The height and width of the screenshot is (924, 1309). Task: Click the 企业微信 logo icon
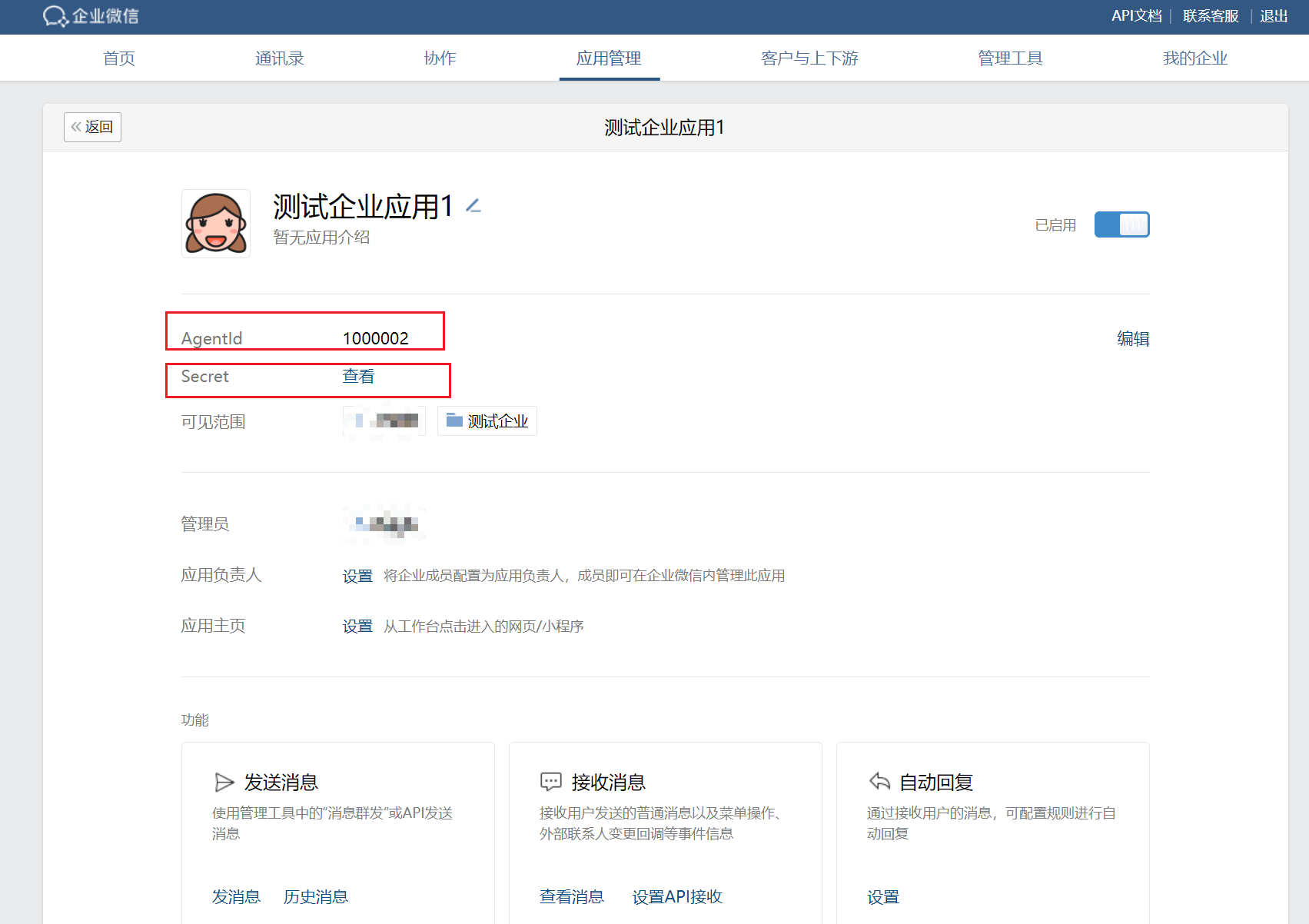[54, 16]
